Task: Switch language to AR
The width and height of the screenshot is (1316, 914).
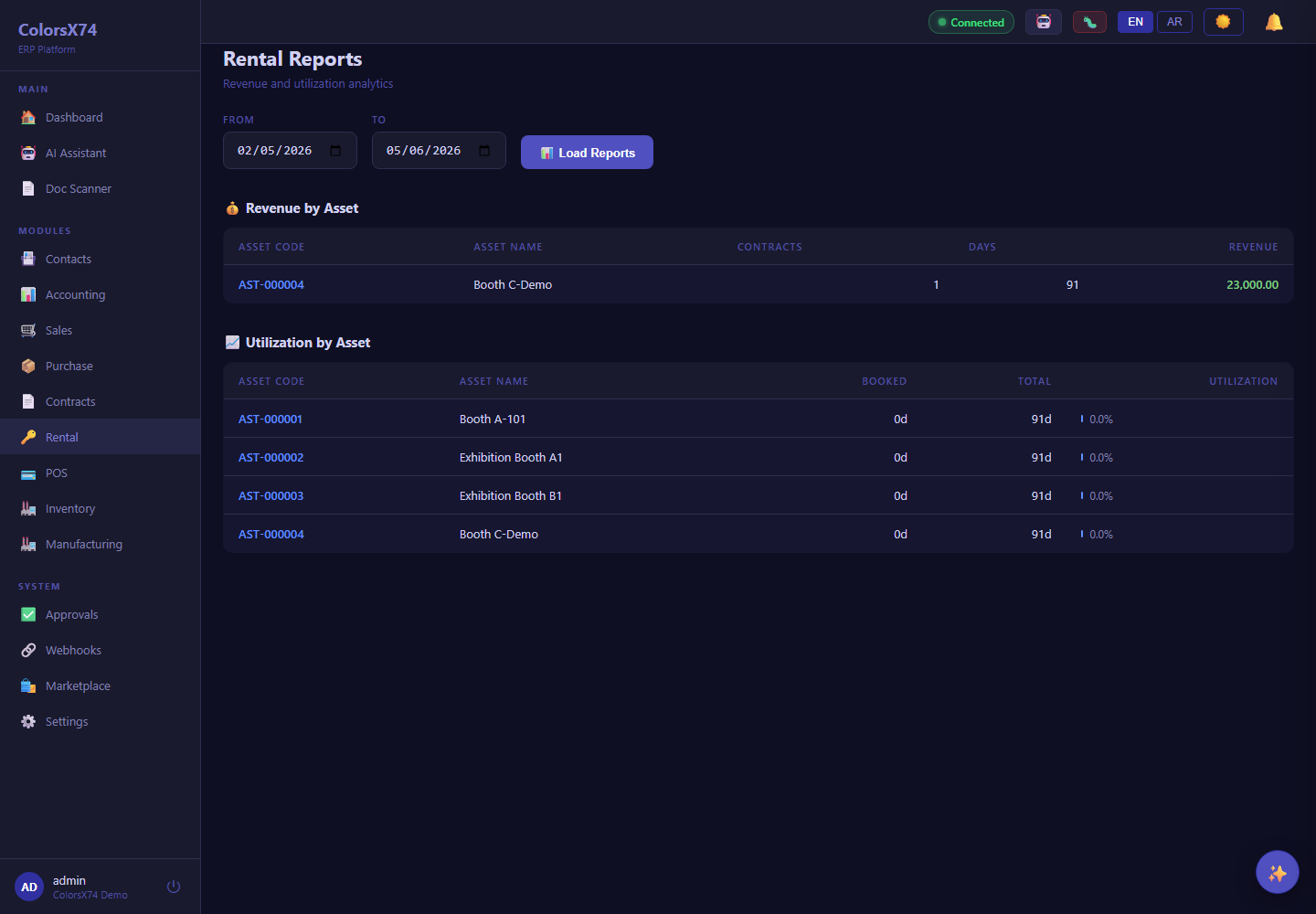Action: click(x=1174, y=22)
